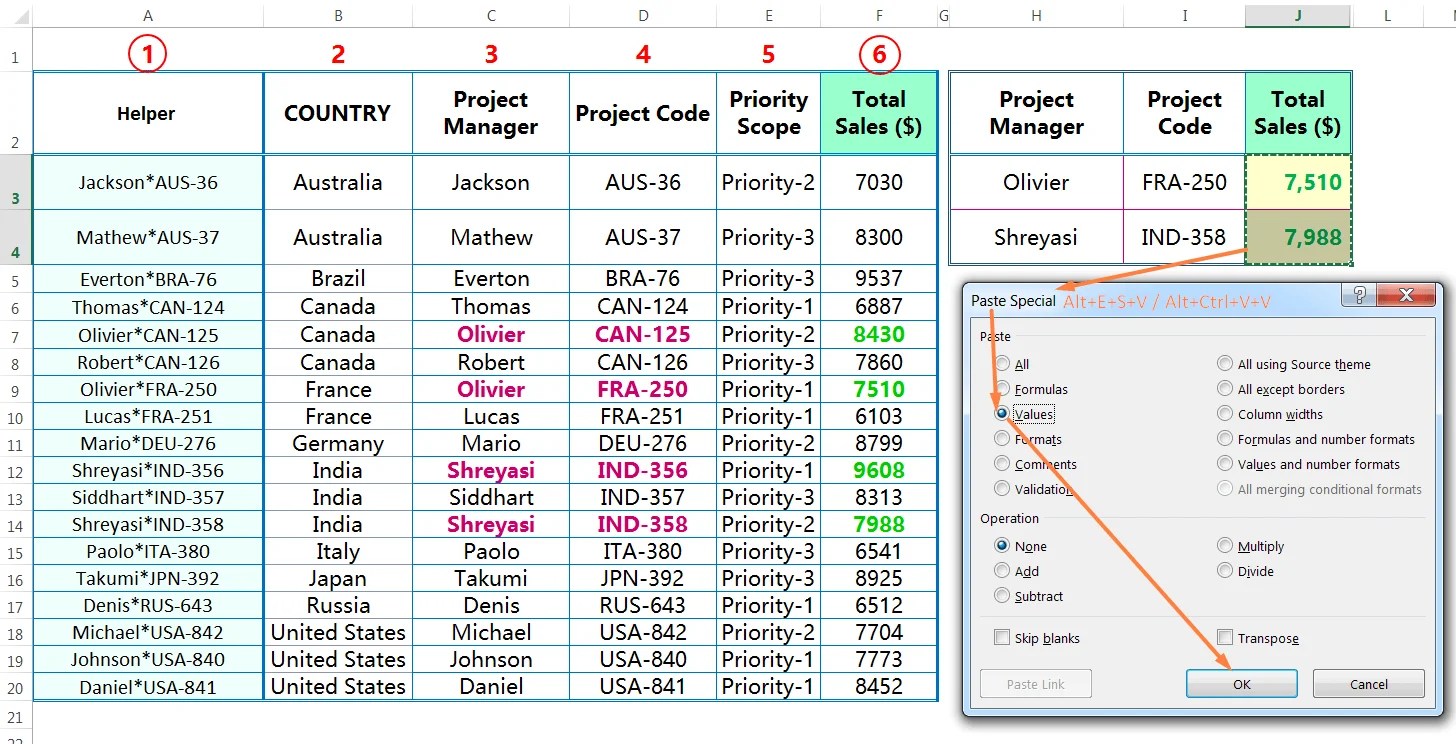Select the Comments paste option
The height and width of the screenshot is (744, 1456).
tap(1001, 463)
